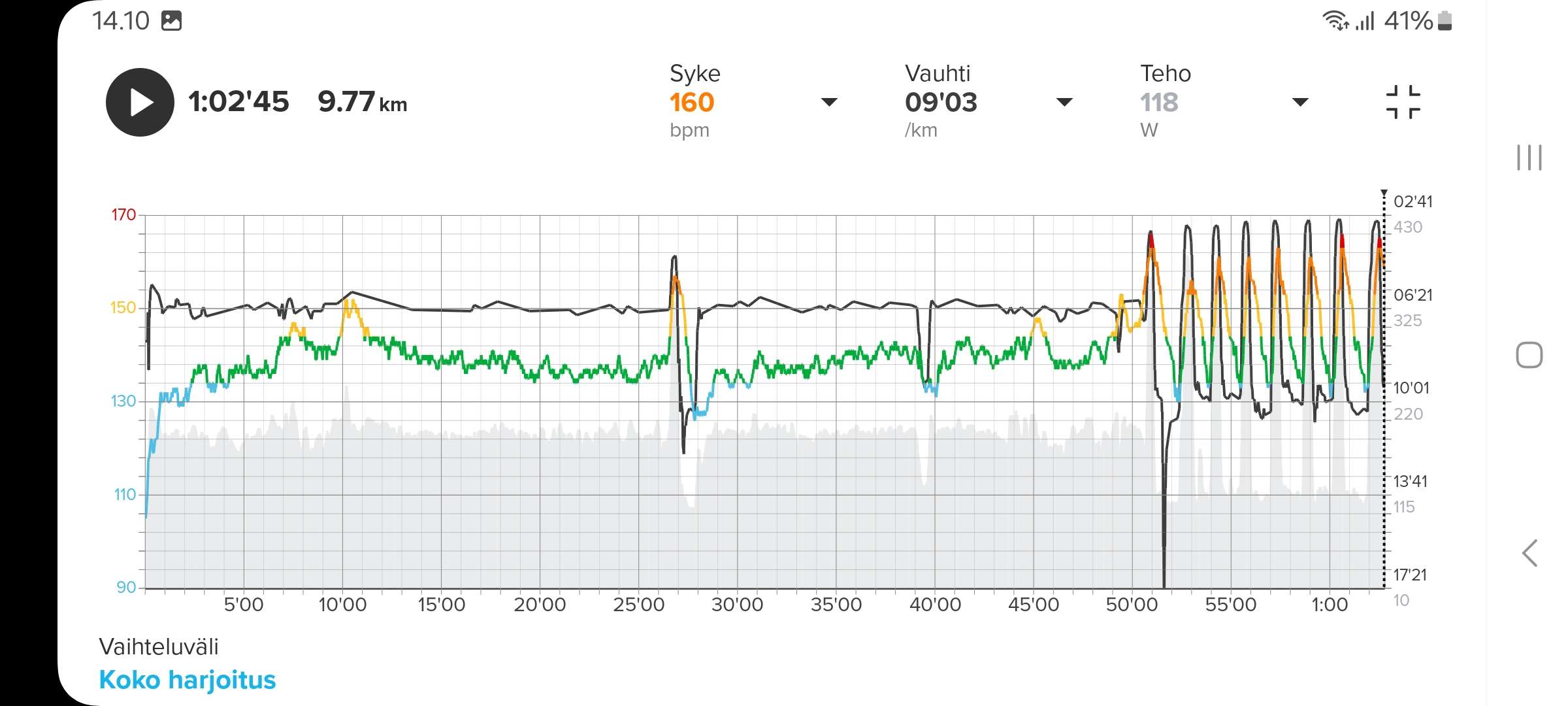Tap the Android back arrow
This screenshot has height=706, width=1568.
pyautogui.click(x=1529, y=553)
